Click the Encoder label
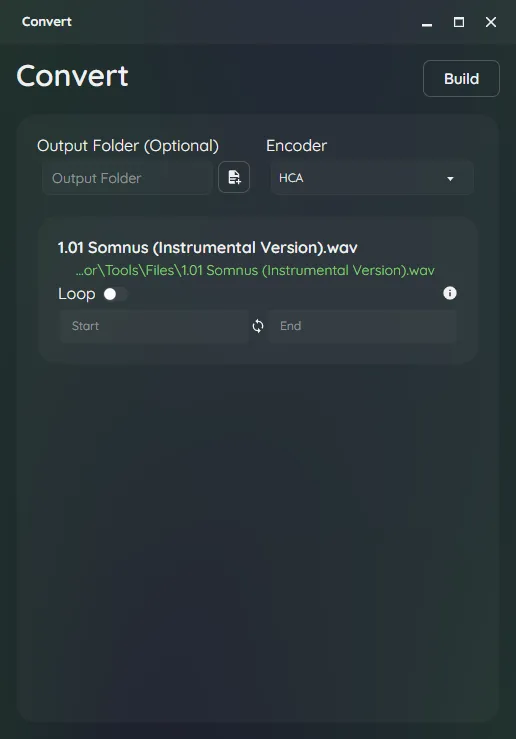The width and height of the screenshot is (516, 739). coord(296,146)
